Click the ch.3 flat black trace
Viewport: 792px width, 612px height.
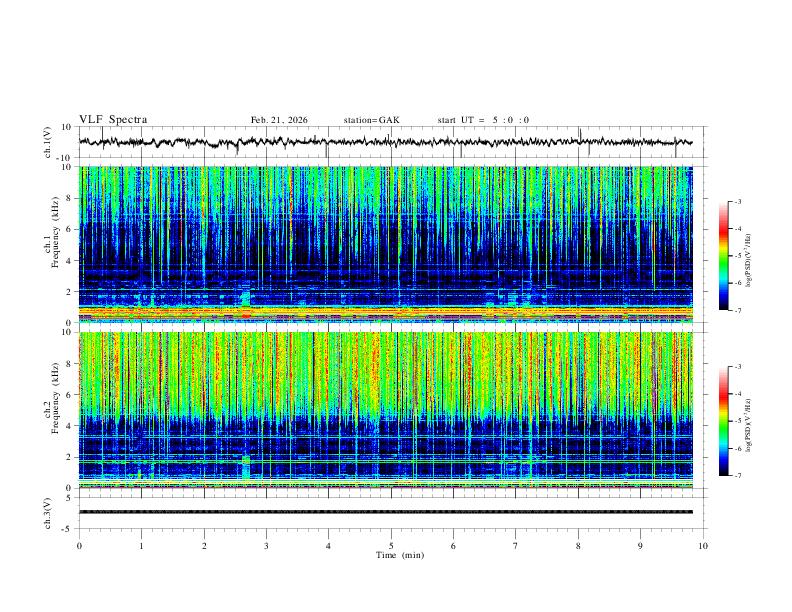[x=386, y=512]
